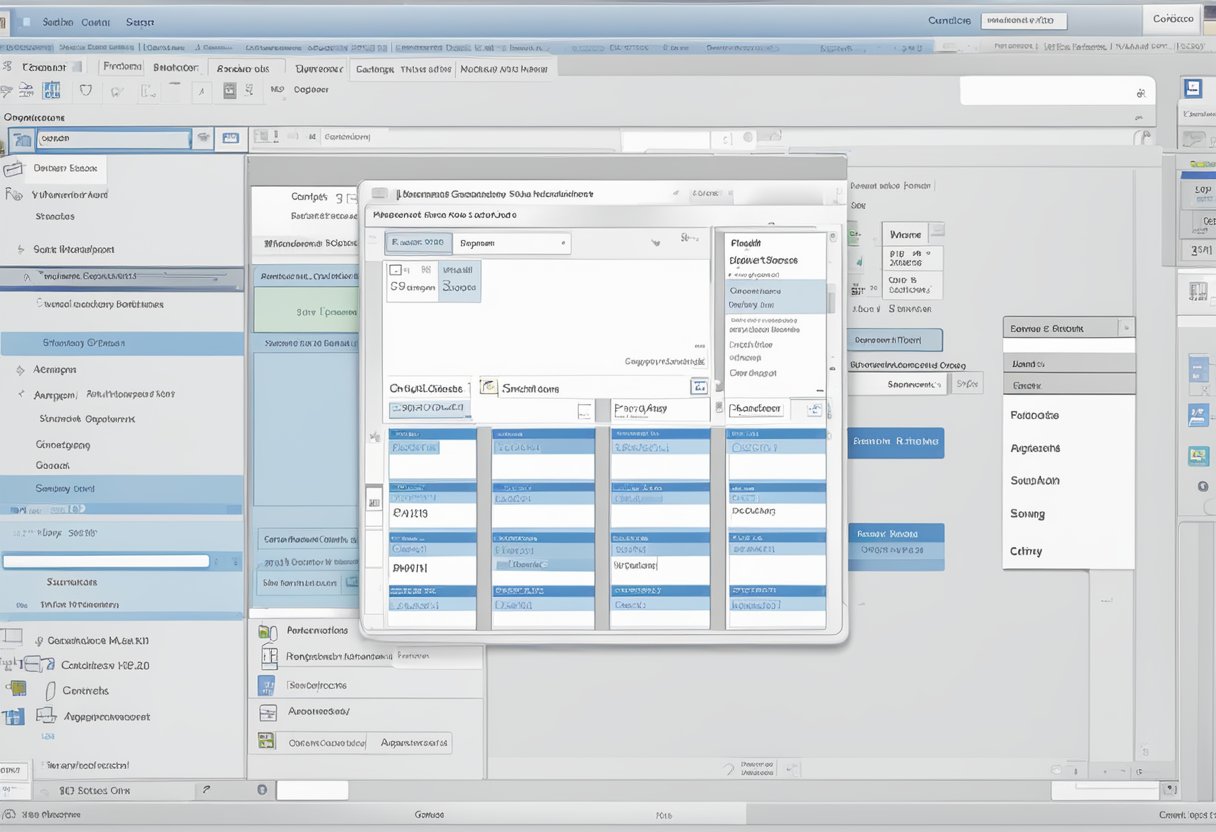1216x832 pixels.
Task: Click the shield icon on the main toolbar
Action: pyautogui.click(x=86, y=90)
